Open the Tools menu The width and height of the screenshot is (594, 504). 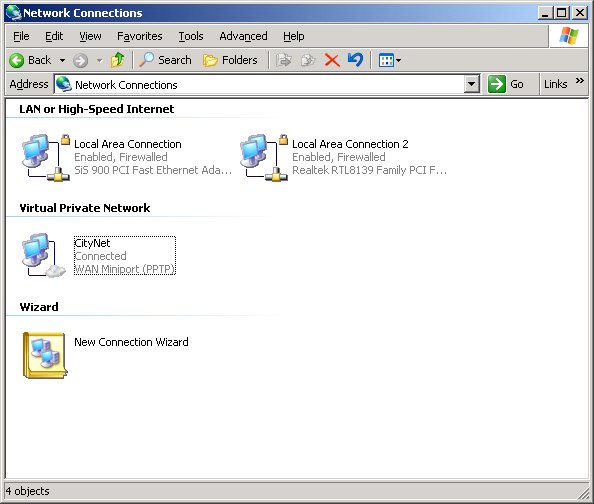[x=191, y=36]
